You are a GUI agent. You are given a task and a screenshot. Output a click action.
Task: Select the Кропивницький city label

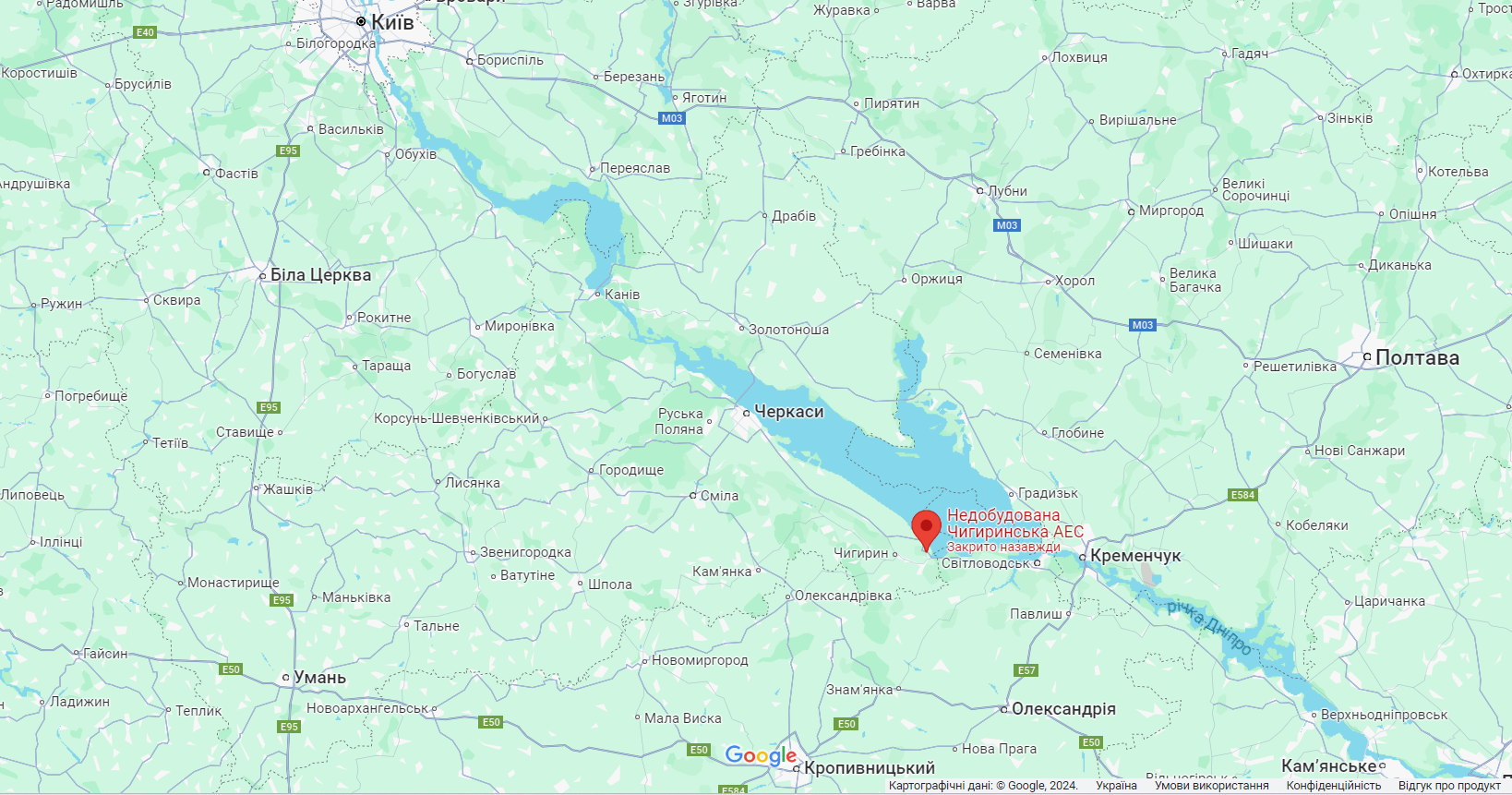click(869, 768)
